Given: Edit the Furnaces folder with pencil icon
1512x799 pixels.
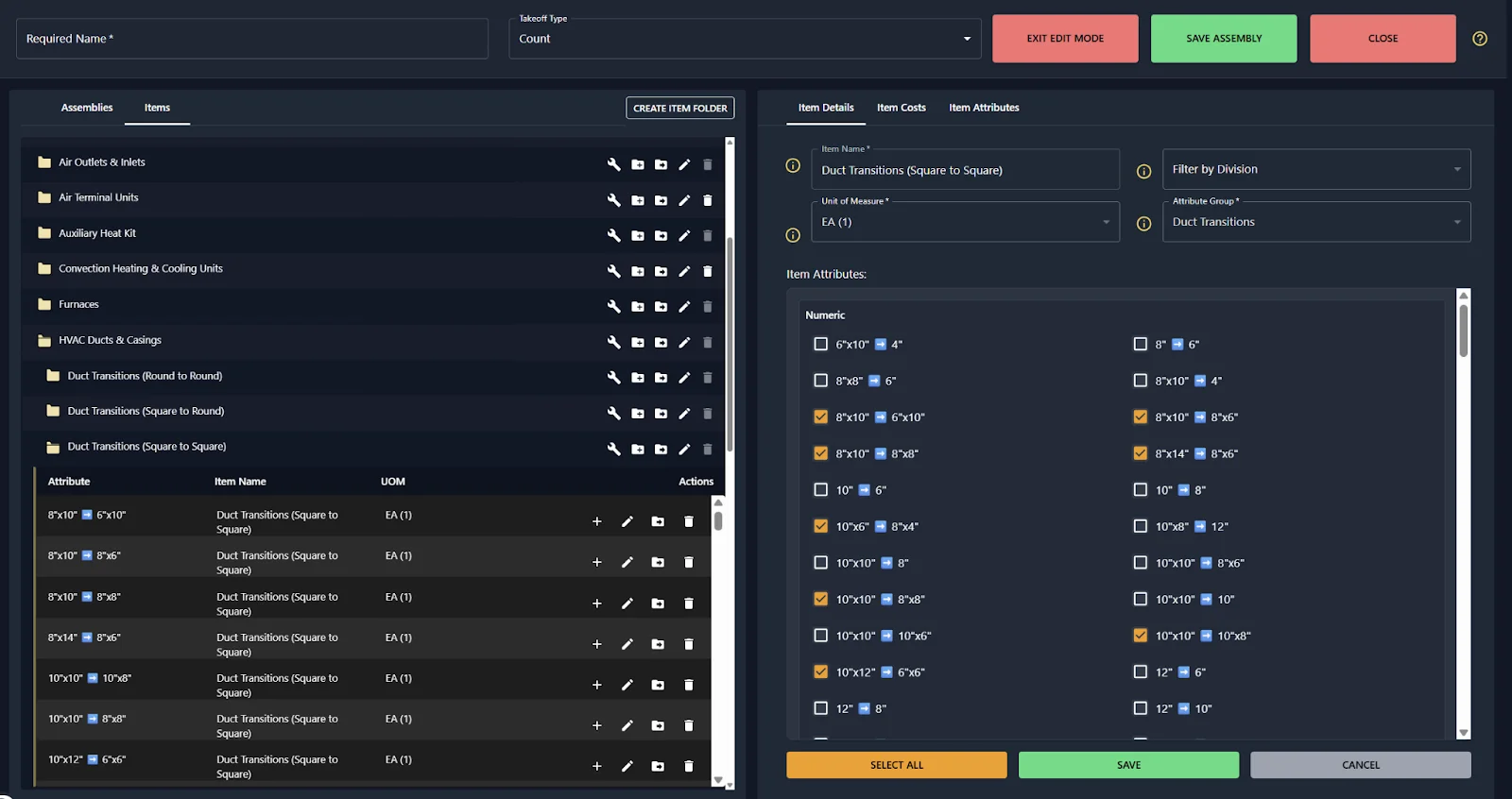Looking at the screenshot, I should [x=684, y=307].
